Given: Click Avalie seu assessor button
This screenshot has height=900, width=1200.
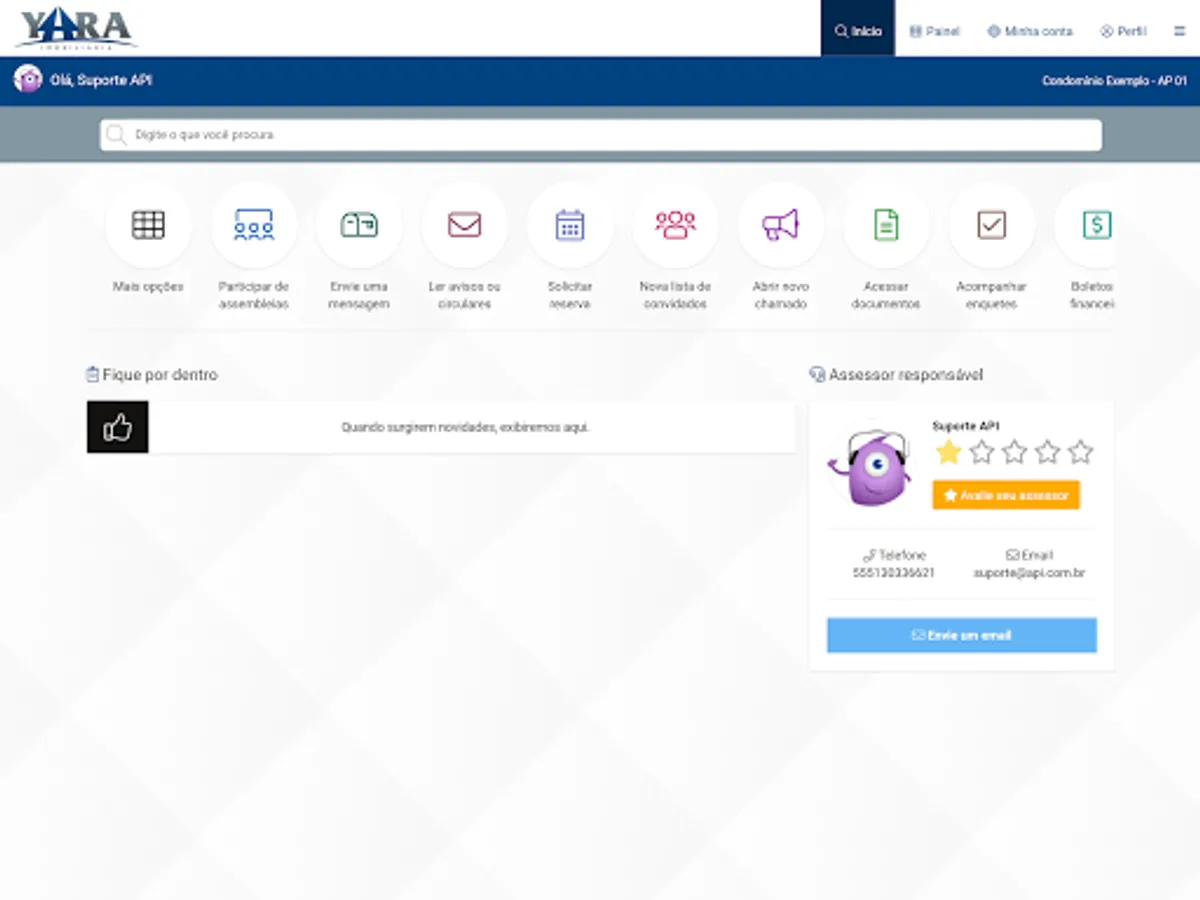Looking at the screenshot, I should point(1006,495).
